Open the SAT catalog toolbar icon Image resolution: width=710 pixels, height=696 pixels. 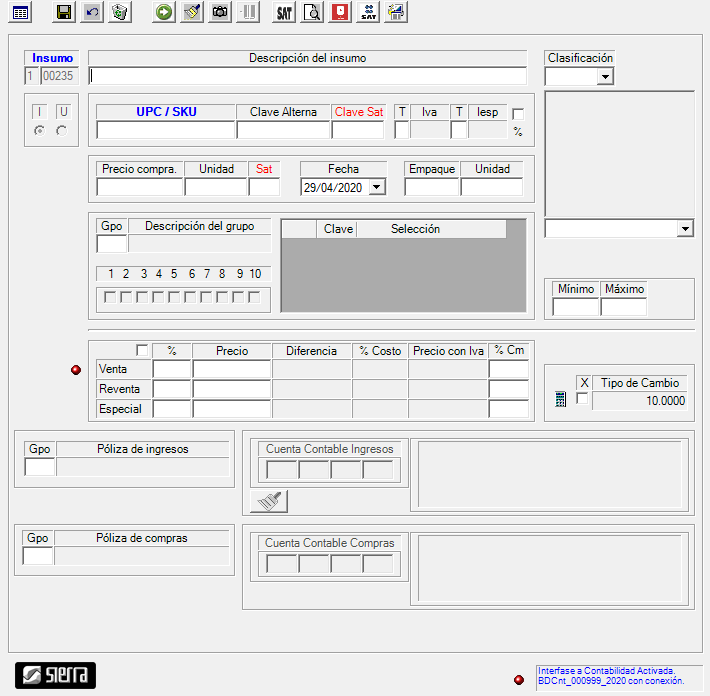(285, 12)
